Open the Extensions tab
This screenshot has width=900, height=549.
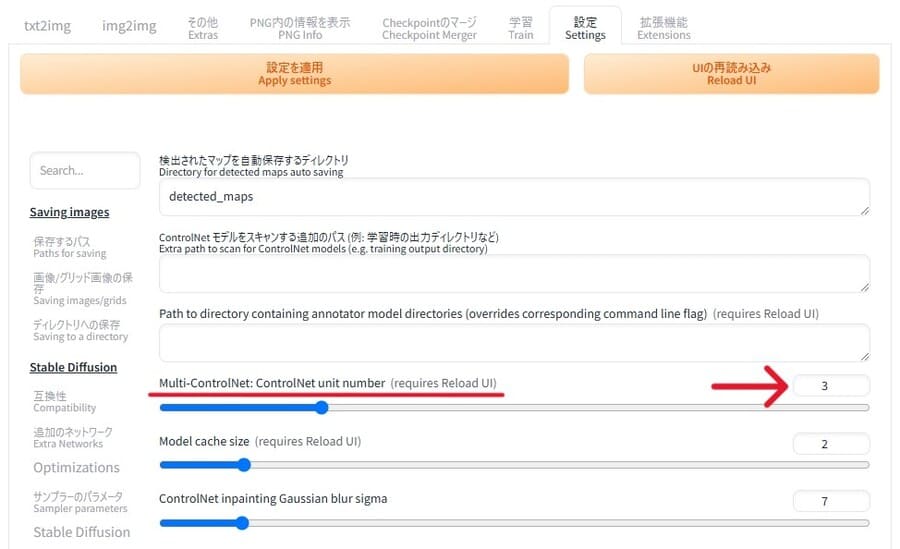(663, 27)
